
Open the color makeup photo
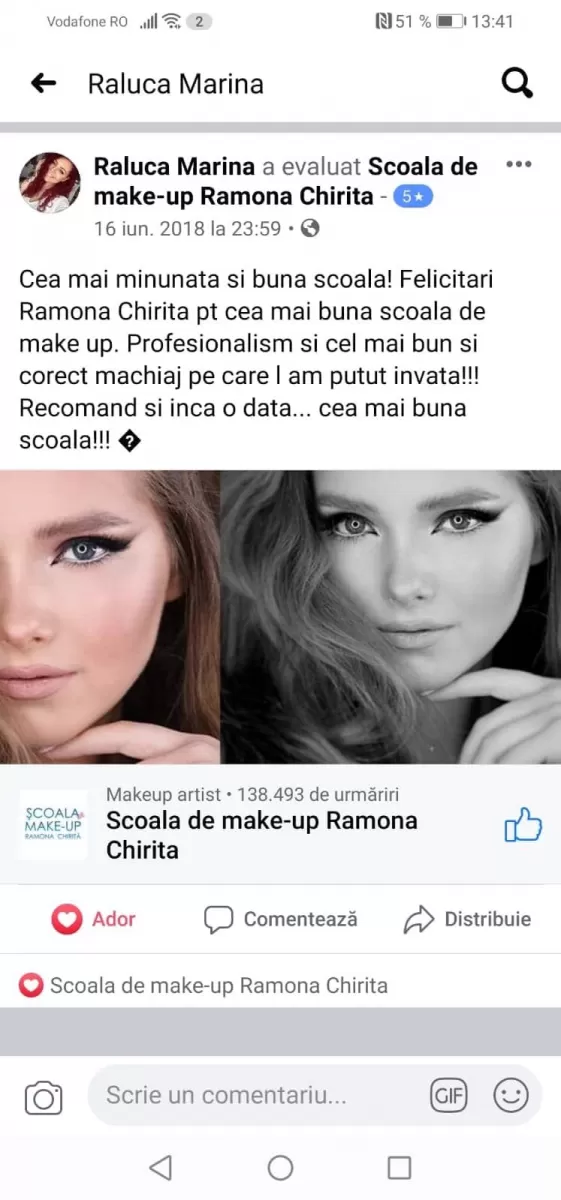click(110, 617)
